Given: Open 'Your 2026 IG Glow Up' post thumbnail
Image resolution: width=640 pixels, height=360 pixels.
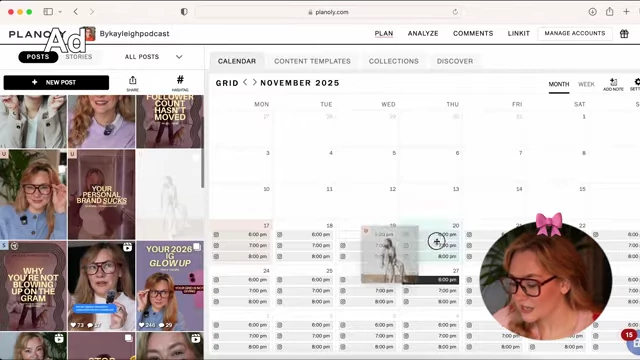Looking at the screenshot, I should pos(170,286).
